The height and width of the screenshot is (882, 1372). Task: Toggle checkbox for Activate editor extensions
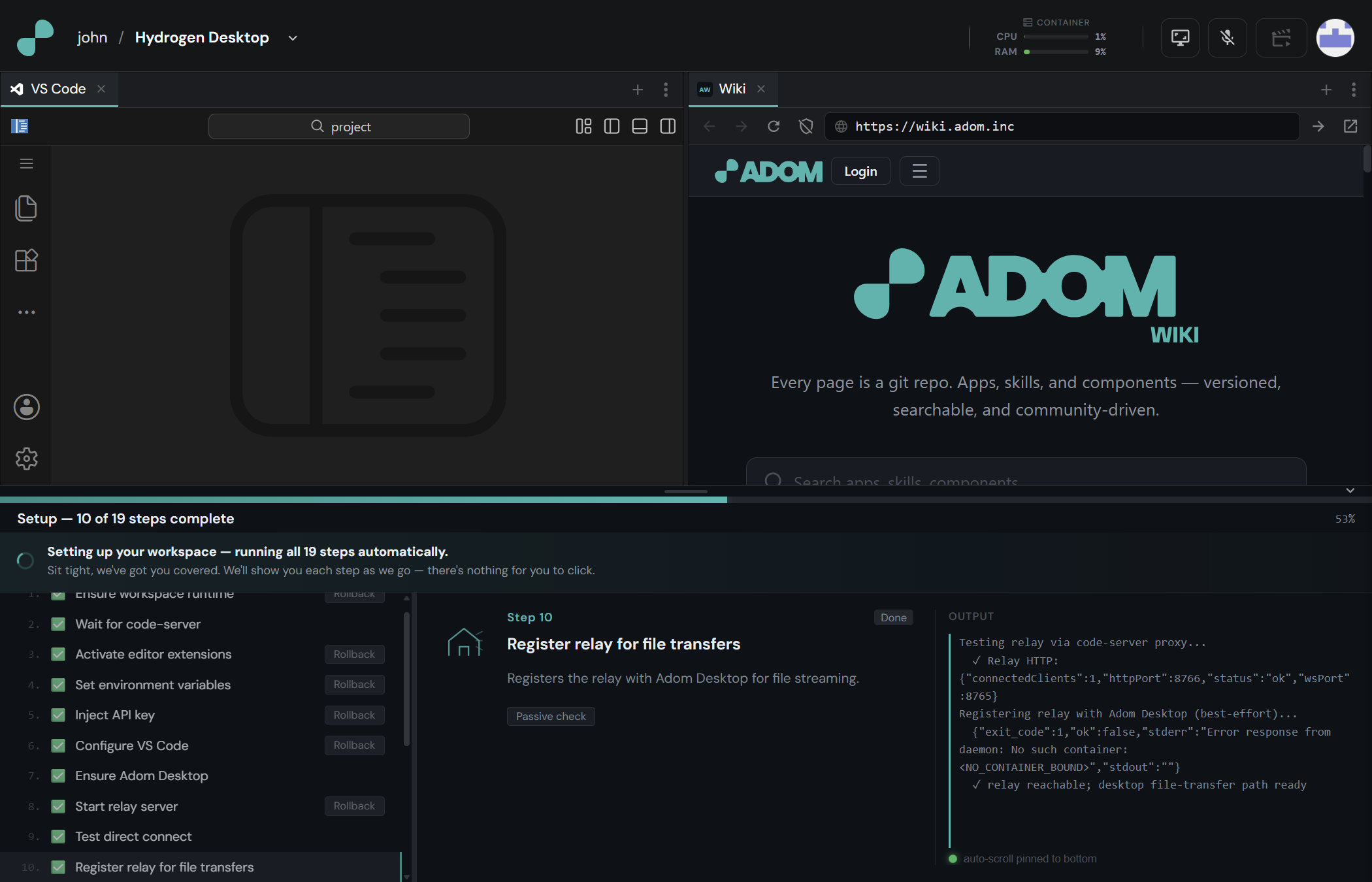pyautogui.click(x=58, y=654)
